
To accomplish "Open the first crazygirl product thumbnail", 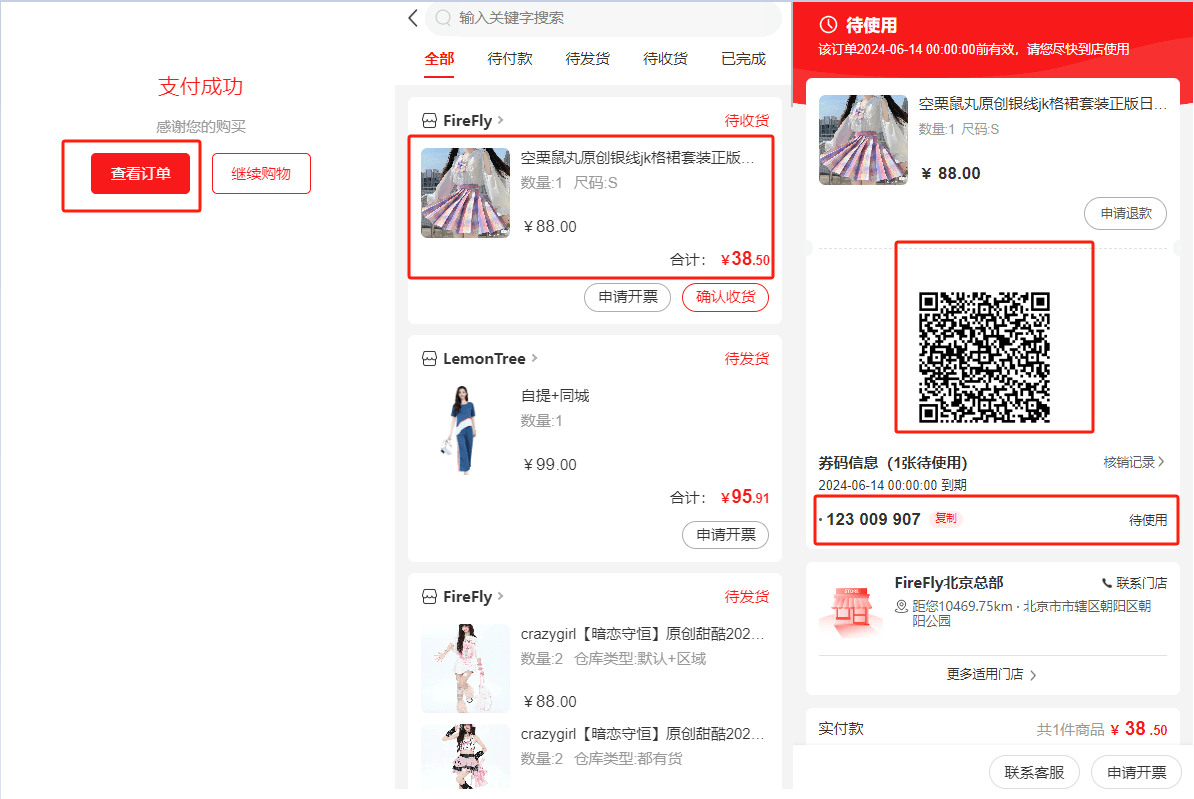I will click(x=465, y=668).
